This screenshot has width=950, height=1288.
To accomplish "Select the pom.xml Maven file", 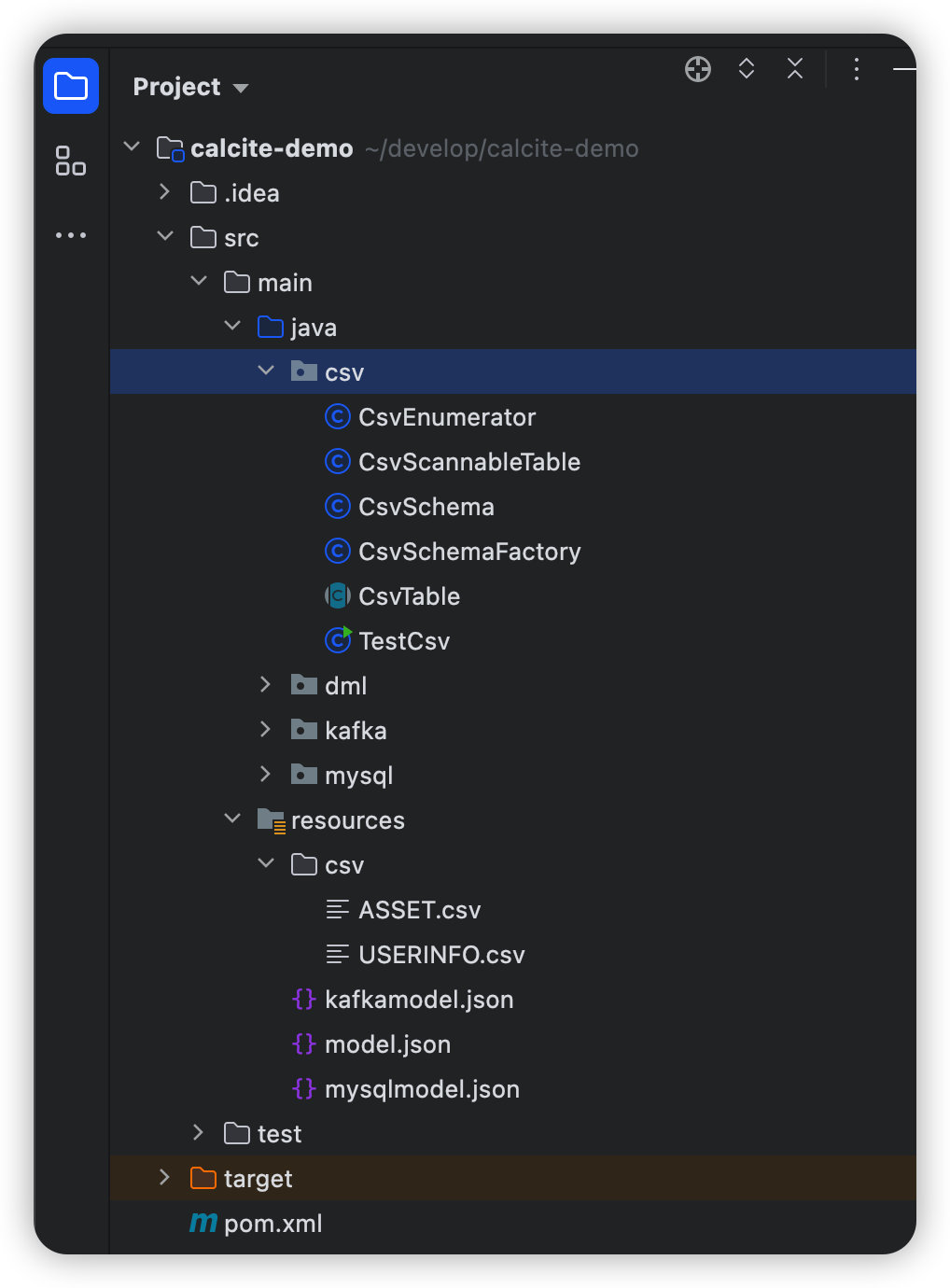I will pos(272,1224).
